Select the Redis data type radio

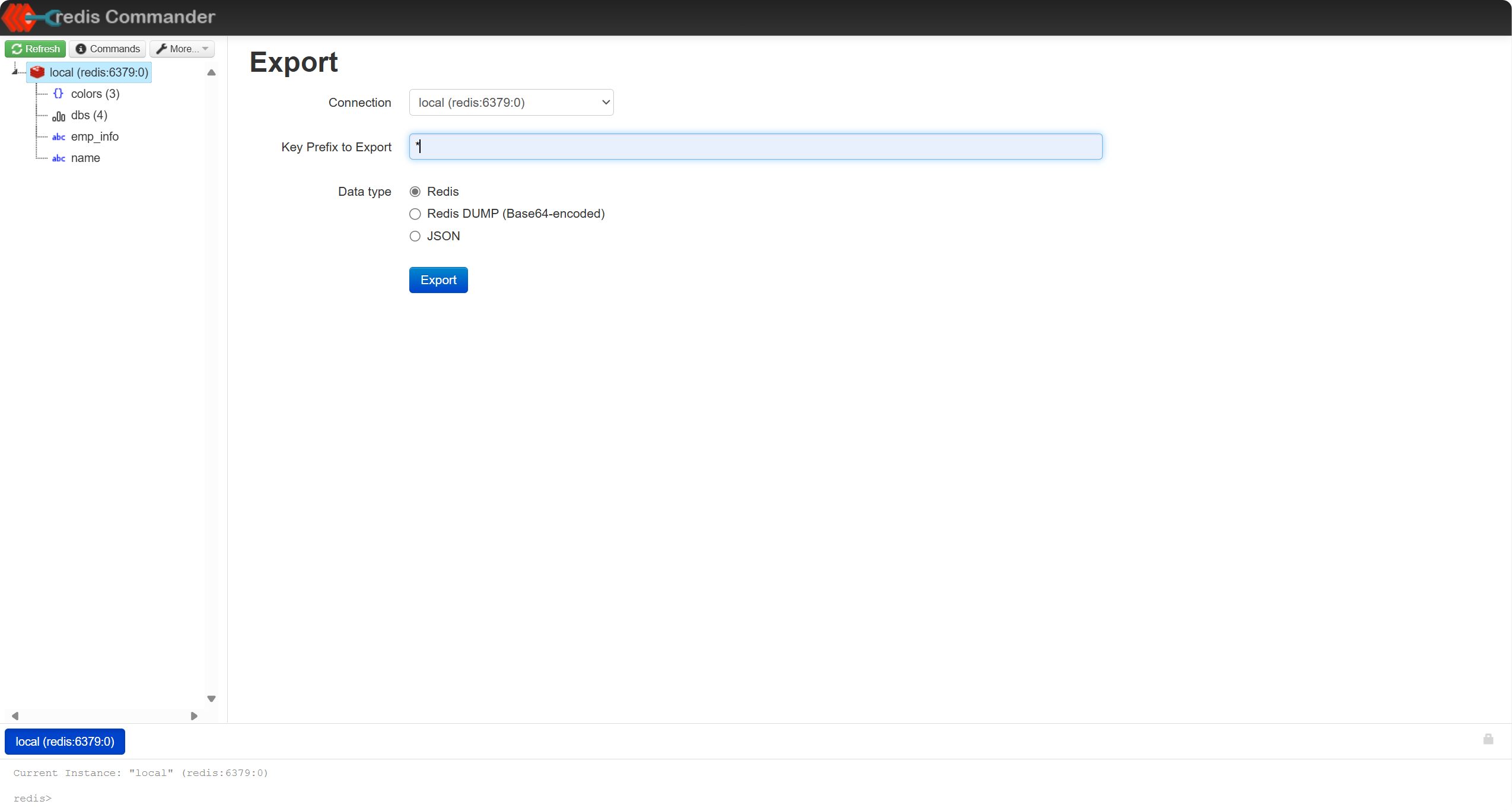tap(415, 192)
